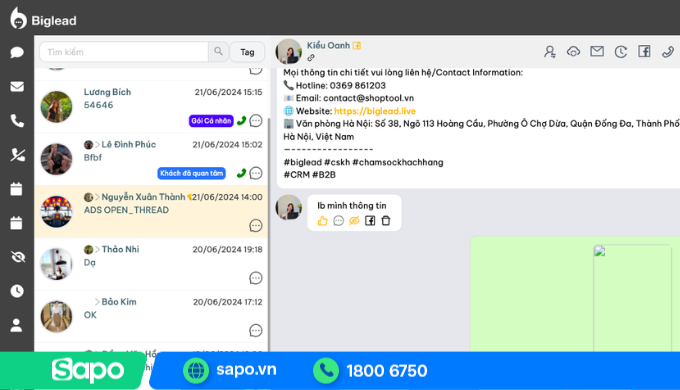Click chat bubble icon in Lê Đình Phúc row
Screen dimensions: 680x390
(256, 173)
